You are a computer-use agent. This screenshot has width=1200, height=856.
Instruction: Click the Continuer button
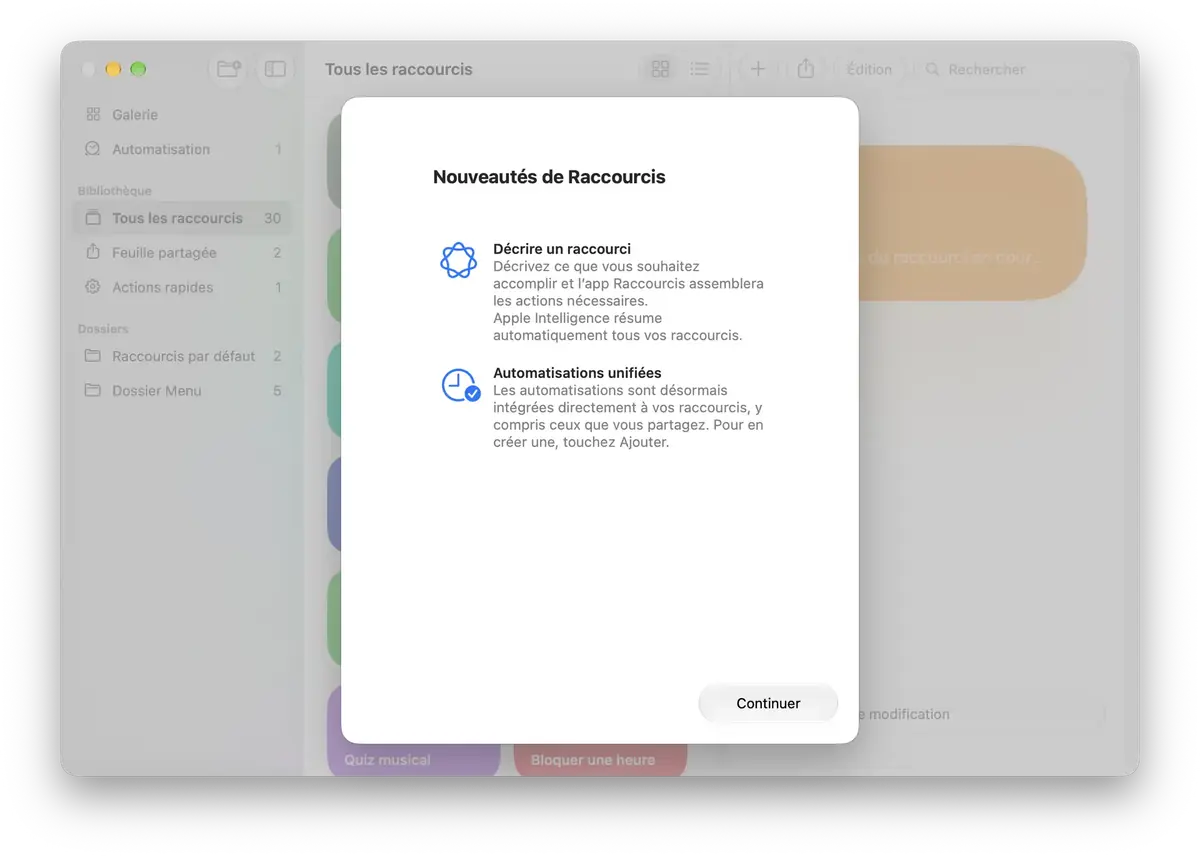(x=768, y=703)
